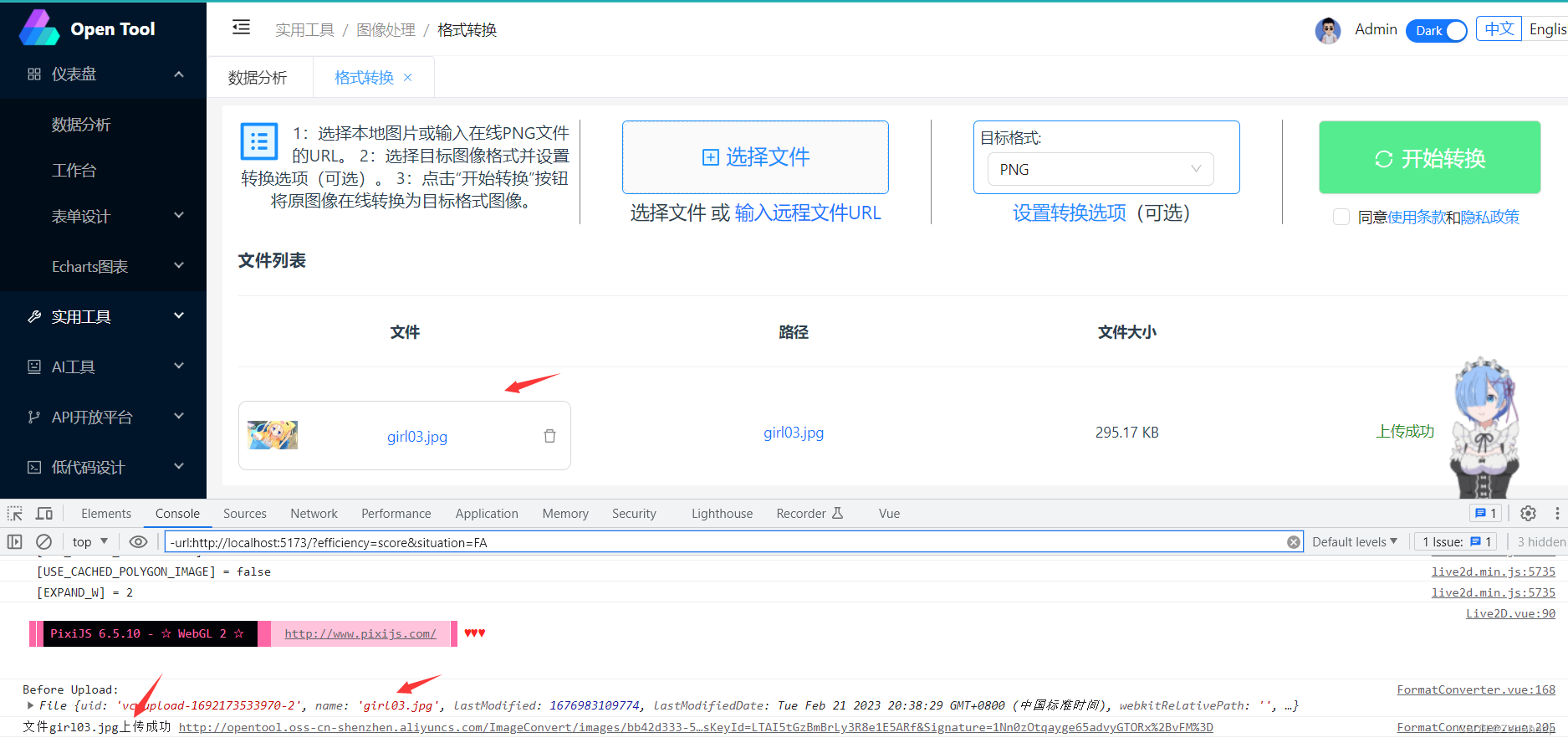1568x743 pixels.
Task: Switch language to 中文
Action: pyautogui.click(x=1499, y=28)
